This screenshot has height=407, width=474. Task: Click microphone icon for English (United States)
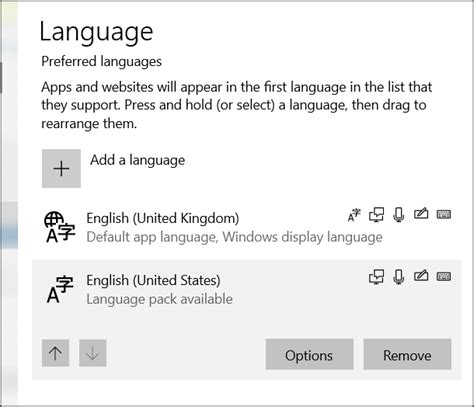point(399,277)
